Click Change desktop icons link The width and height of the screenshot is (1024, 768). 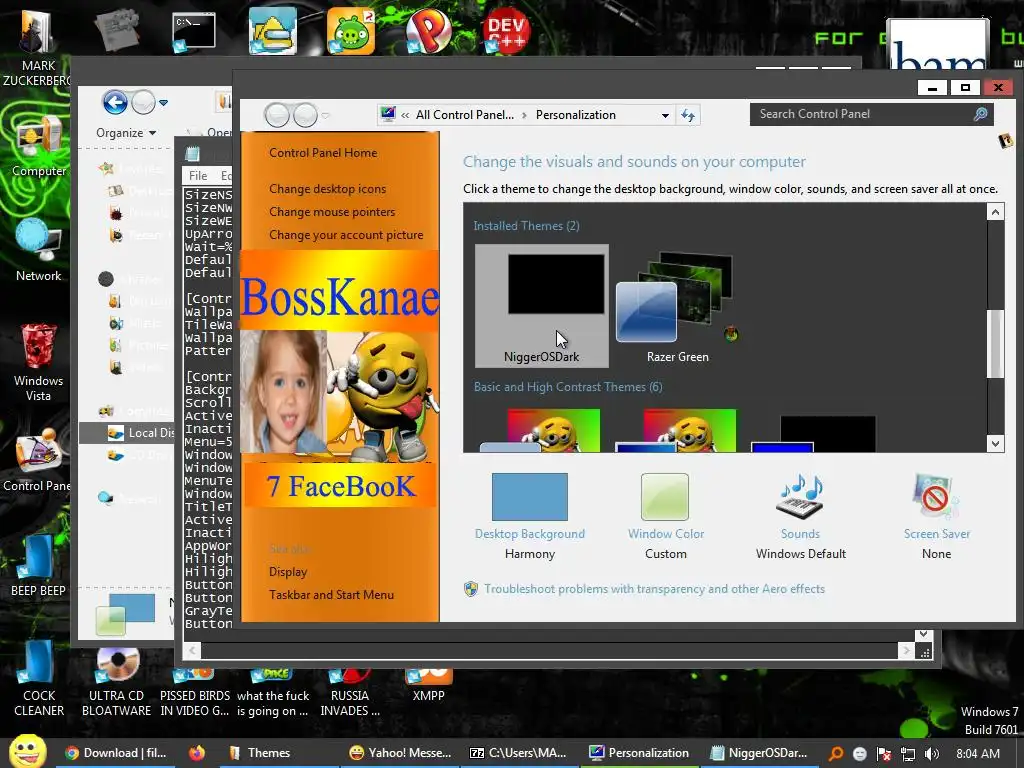tap(327, 189)
